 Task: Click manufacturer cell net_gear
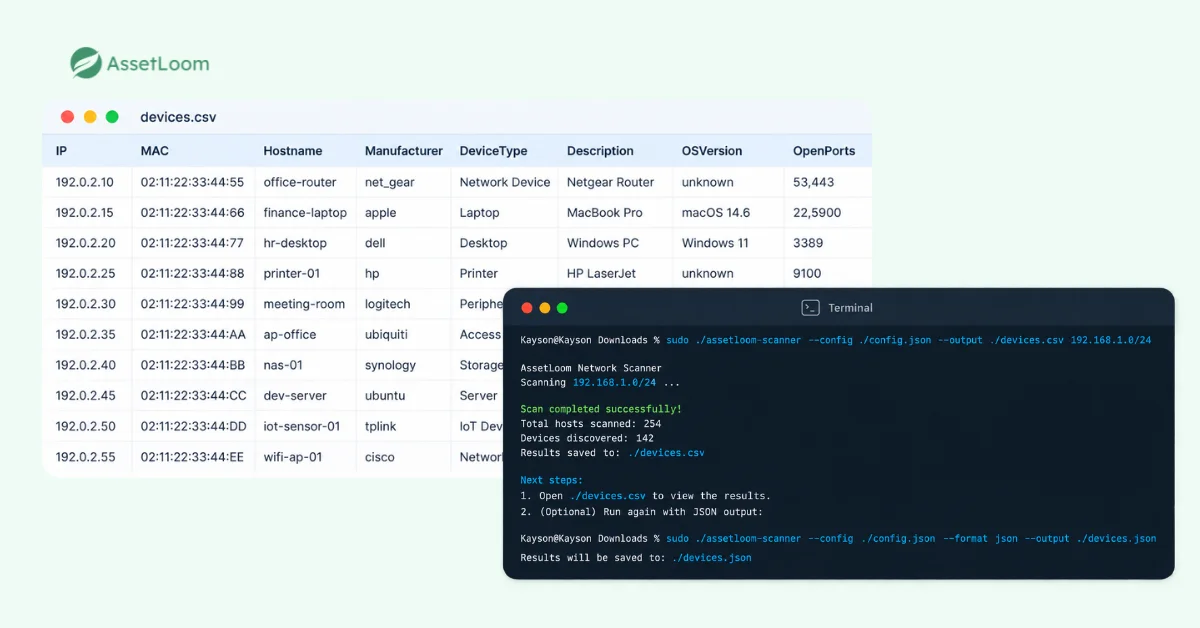tap(389, 183)
